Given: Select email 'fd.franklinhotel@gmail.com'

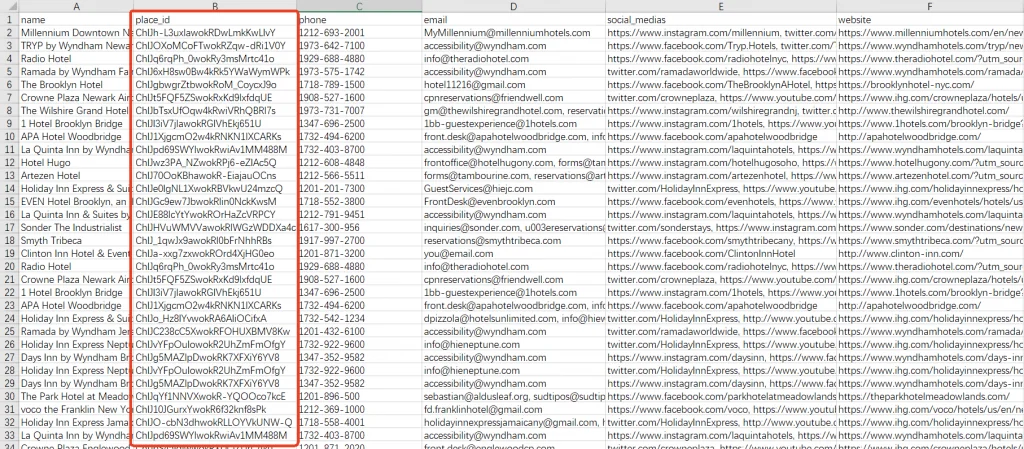Looking at the screenshot, I should tap(513, 409).
